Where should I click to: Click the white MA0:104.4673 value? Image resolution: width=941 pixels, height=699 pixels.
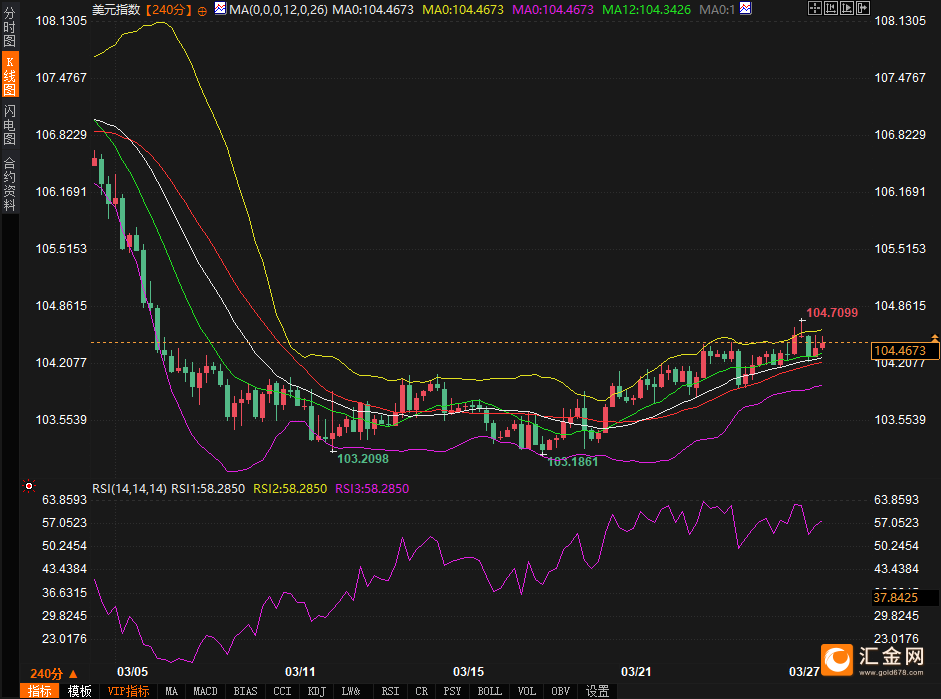tap(373, 10)
